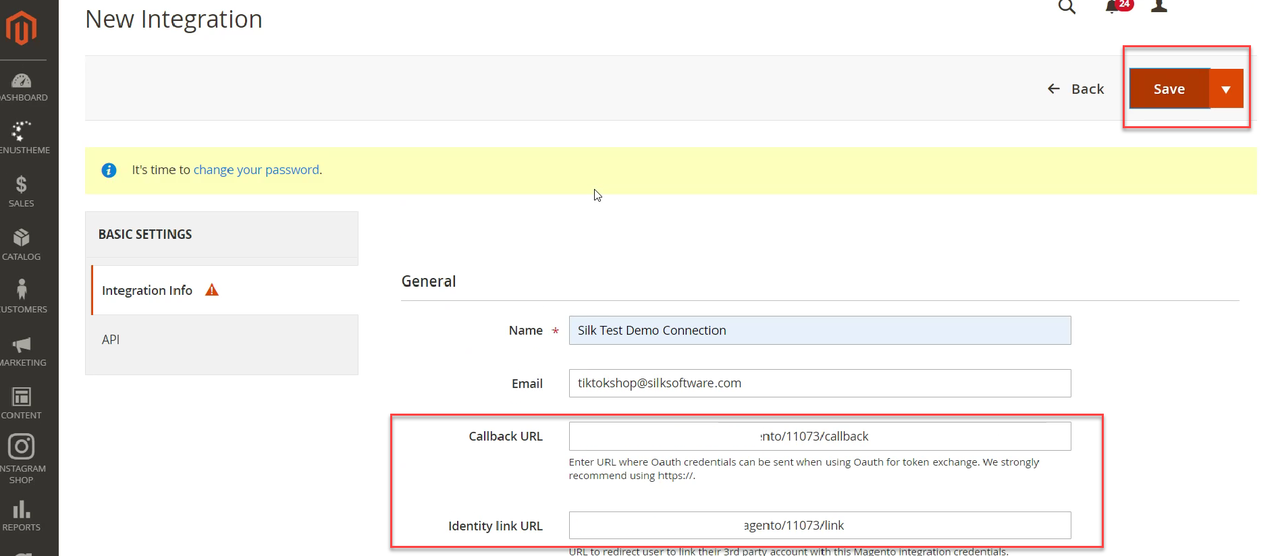Select the Integration Info tab
The image size is (1280, 556).
pos(147,290)
